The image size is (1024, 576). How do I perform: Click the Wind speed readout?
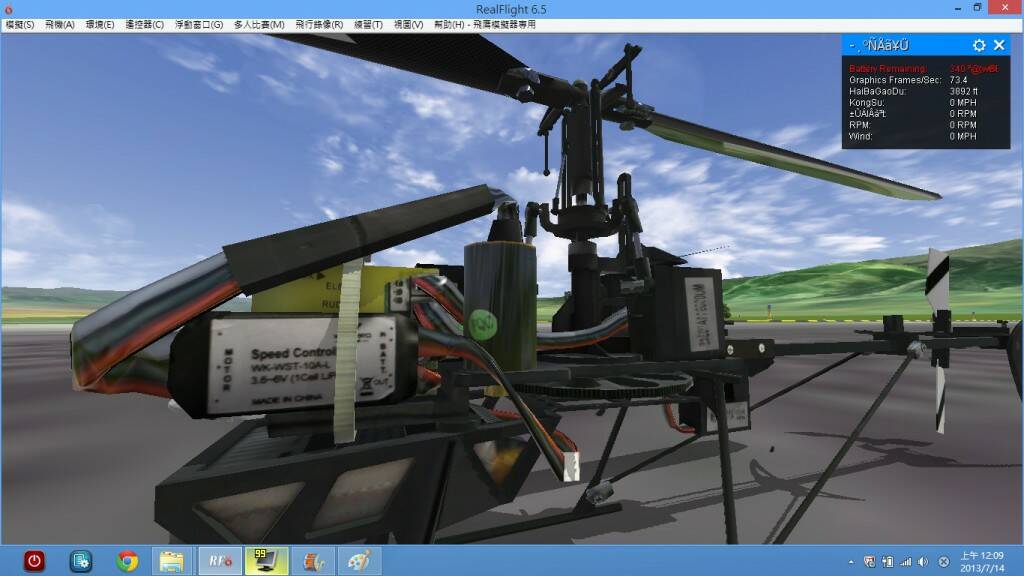tap(913, 136)
